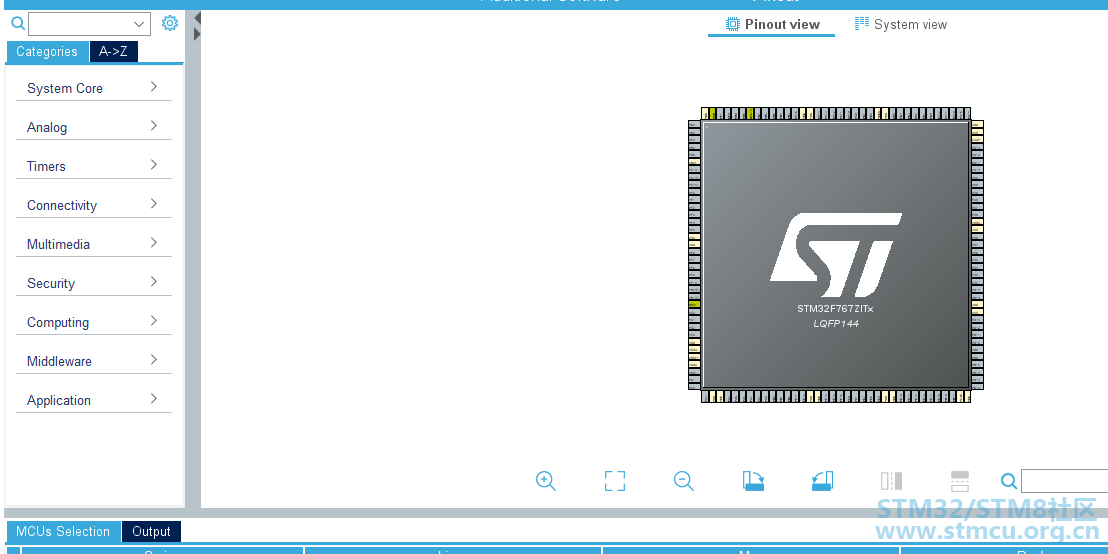The image size is (1108, 554).
Task: Expand the Multimedia category
Action: point(93,244)
